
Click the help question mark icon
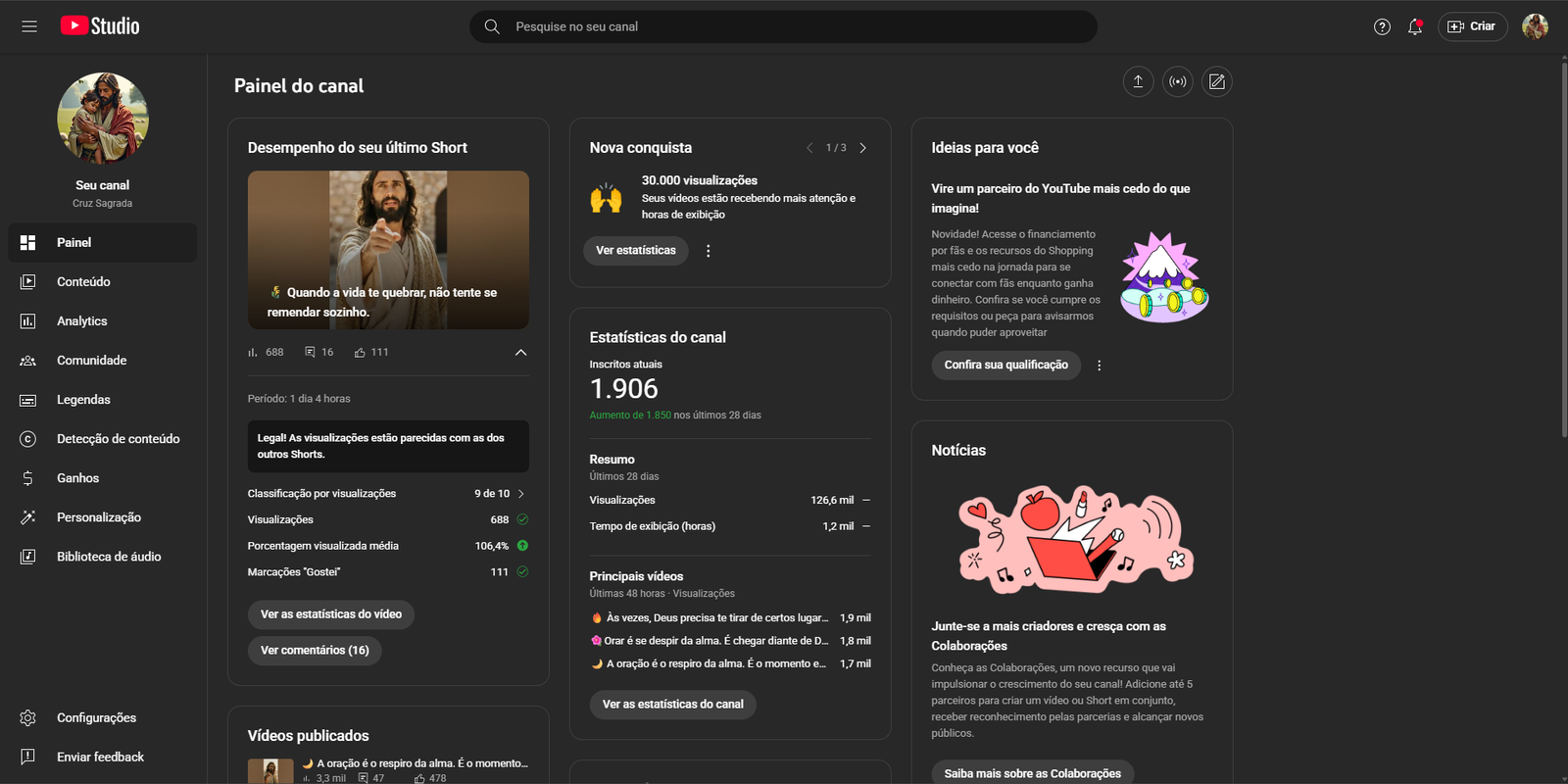point(1382,27)
